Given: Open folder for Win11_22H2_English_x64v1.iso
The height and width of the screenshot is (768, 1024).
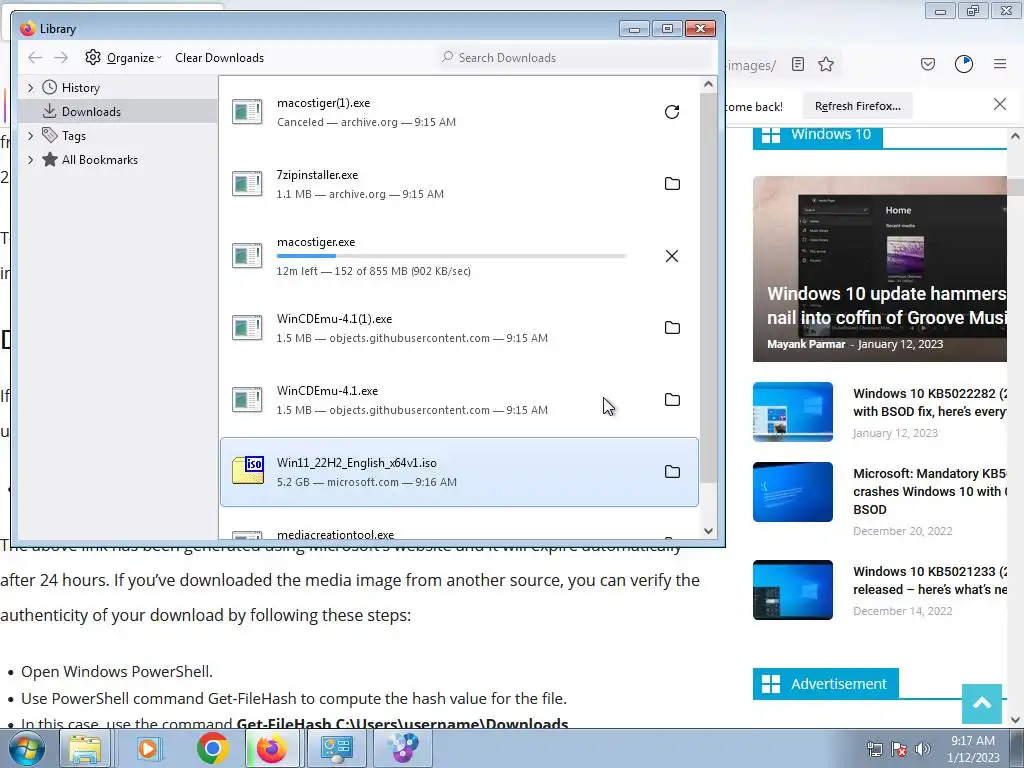Looking at the screenshot, I should [x=672, y=472].
